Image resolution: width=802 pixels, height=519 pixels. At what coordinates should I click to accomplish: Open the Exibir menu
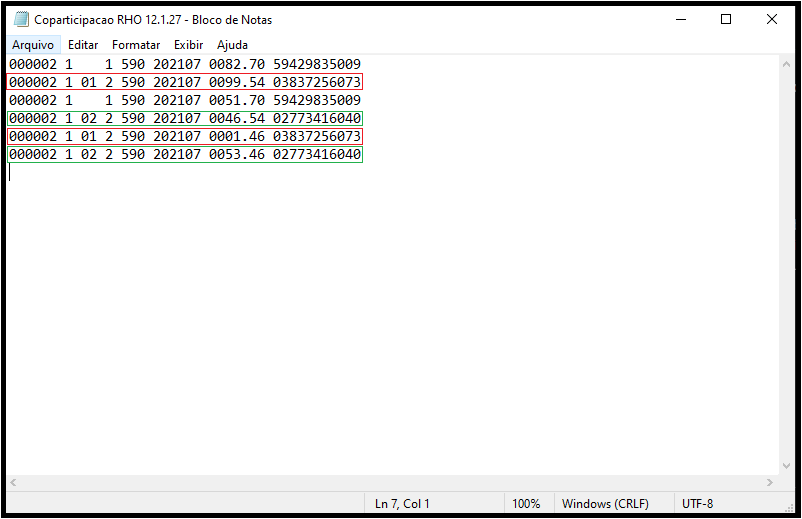click(188, 45)
